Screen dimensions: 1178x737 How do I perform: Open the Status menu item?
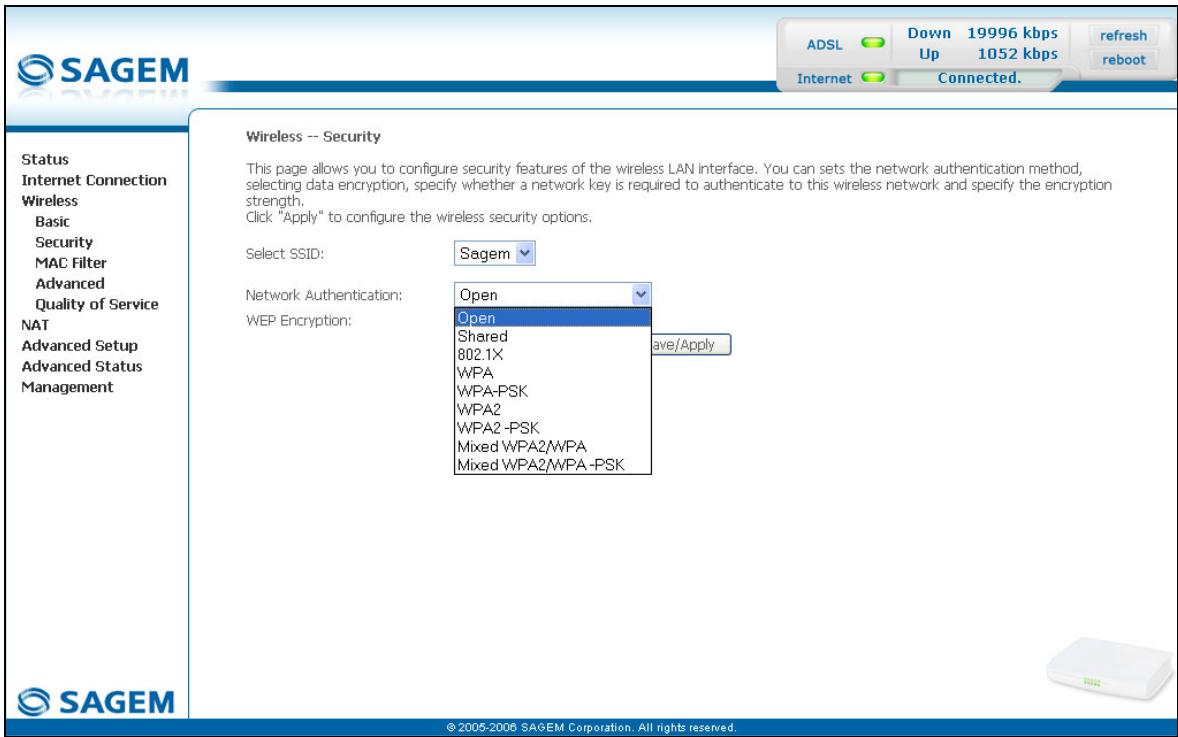tap(45, 159)
